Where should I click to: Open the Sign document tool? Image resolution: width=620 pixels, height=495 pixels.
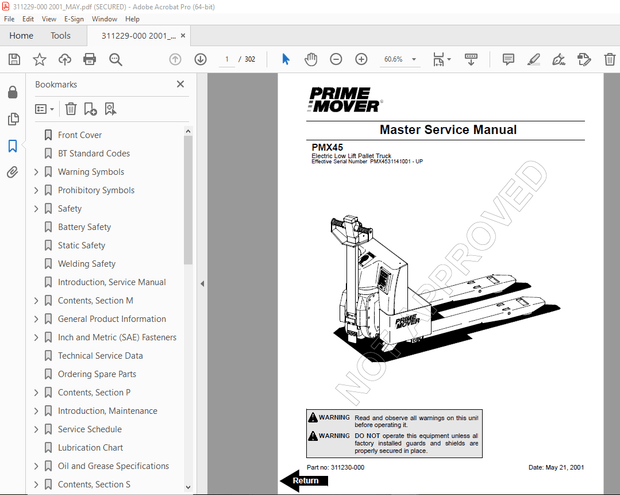coord(559,59)
